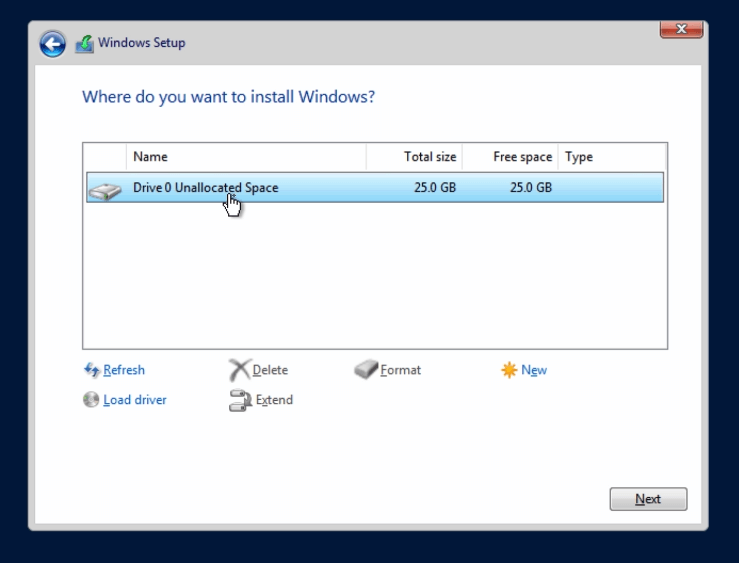The width and height of the screenshot is (739, 563).
Task: Close the Windows Setup window
Action: click(x=681, y=30)
